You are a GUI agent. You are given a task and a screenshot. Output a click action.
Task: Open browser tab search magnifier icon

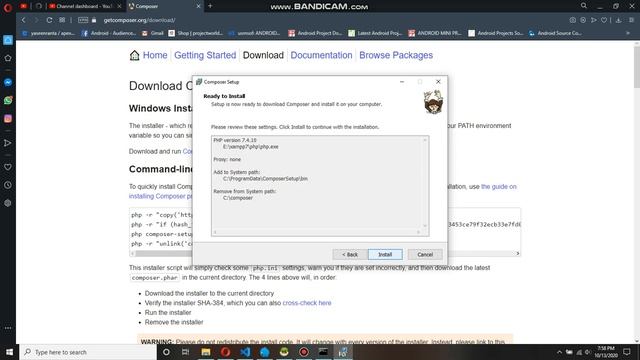(x=584, y=6)
